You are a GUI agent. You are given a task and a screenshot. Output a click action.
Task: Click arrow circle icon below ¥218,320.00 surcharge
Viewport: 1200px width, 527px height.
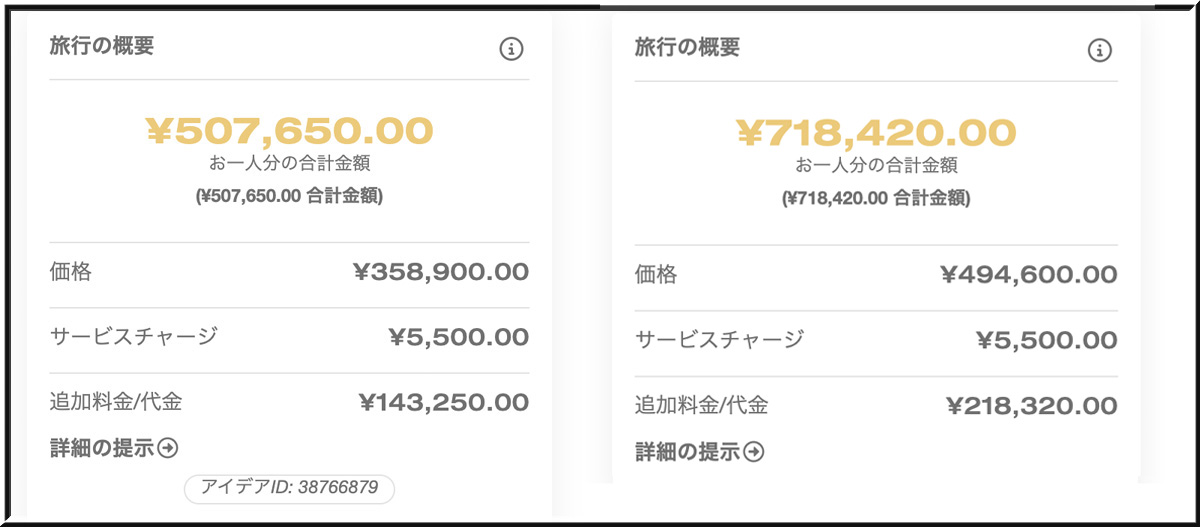click(x=754, y=452)
